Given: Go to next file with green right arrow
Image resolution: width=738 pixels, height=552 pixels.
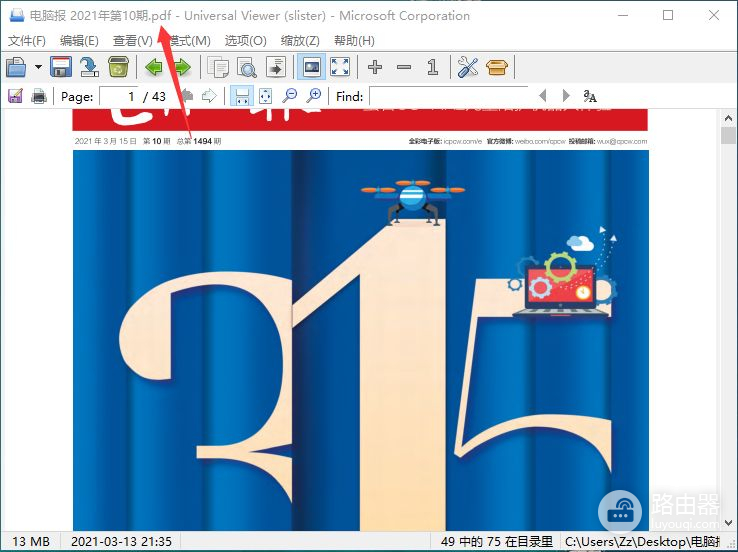Looking at the screenshot, I should (x=182, y=67).
